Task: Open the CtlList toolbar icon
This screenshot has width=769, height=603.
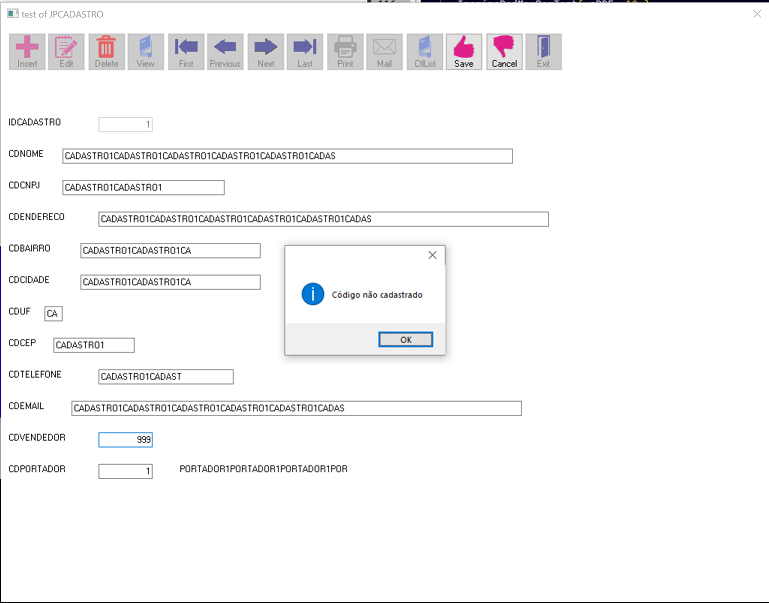Action: (425, 51)
